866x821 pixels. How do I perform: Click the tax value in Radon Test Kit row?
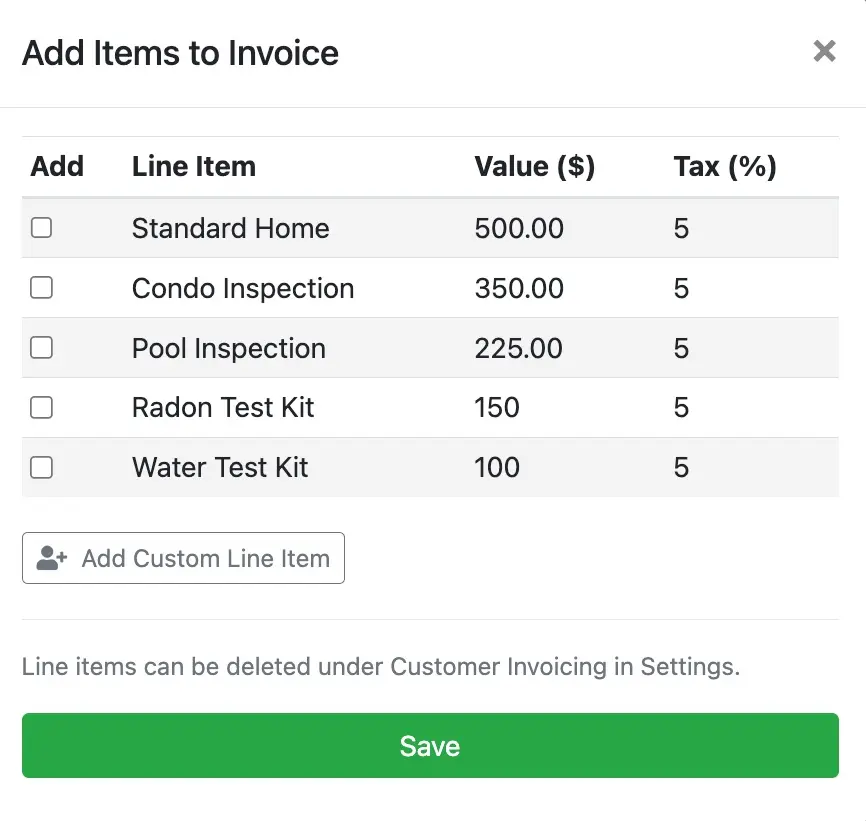tap(681, 407)
